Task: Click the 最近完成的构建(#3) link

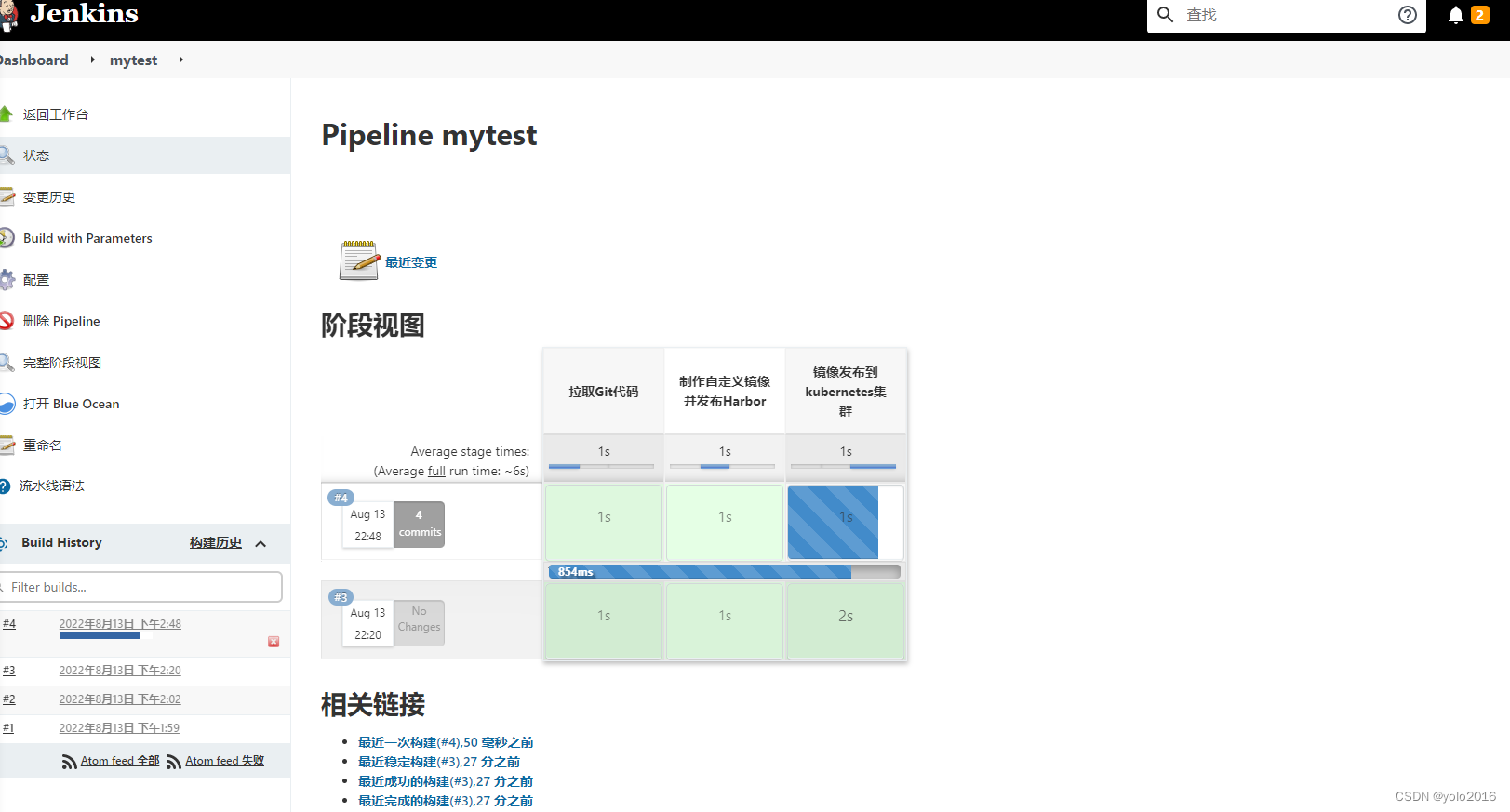Action: (x=446, y=801)
